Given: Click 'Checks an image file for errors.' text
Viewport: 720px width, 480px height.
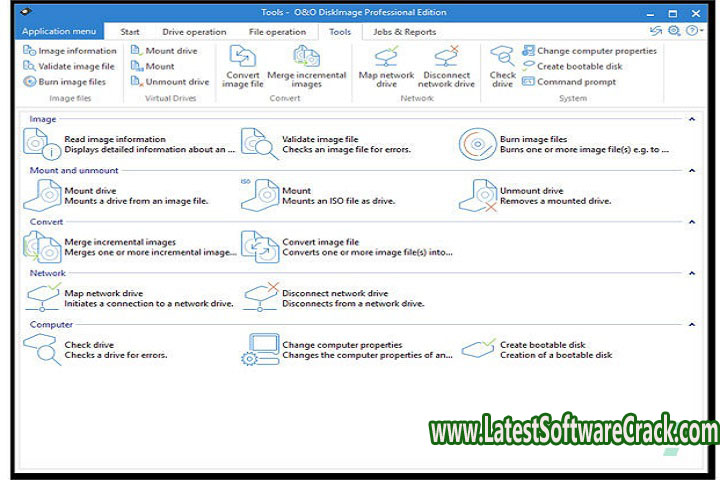Looking at the screenshot, I should click(x=346, y=149).
